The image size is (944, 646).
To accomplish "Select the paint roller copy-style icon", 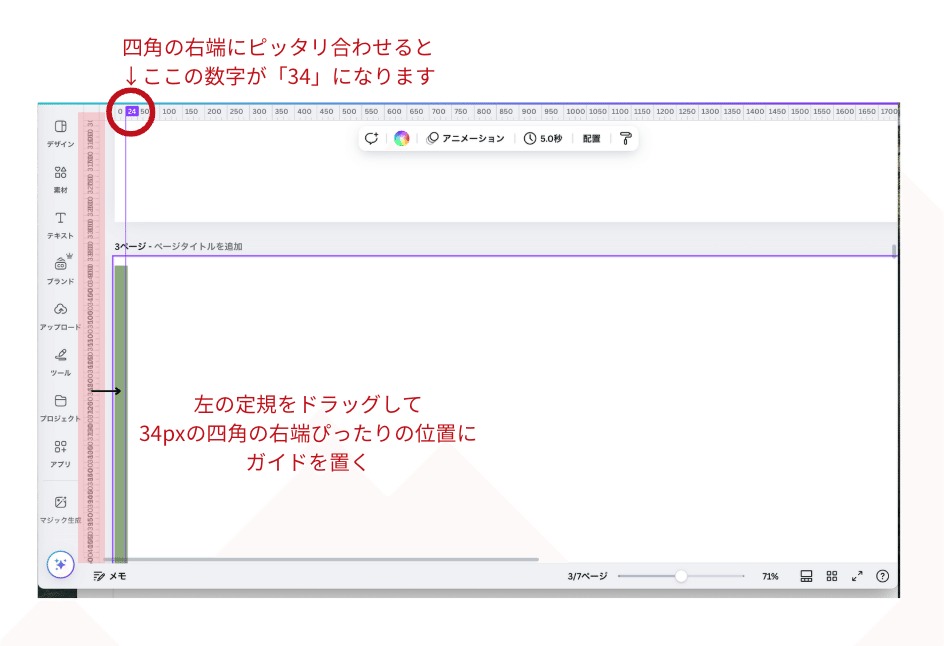I will click(x=626, y=138).
